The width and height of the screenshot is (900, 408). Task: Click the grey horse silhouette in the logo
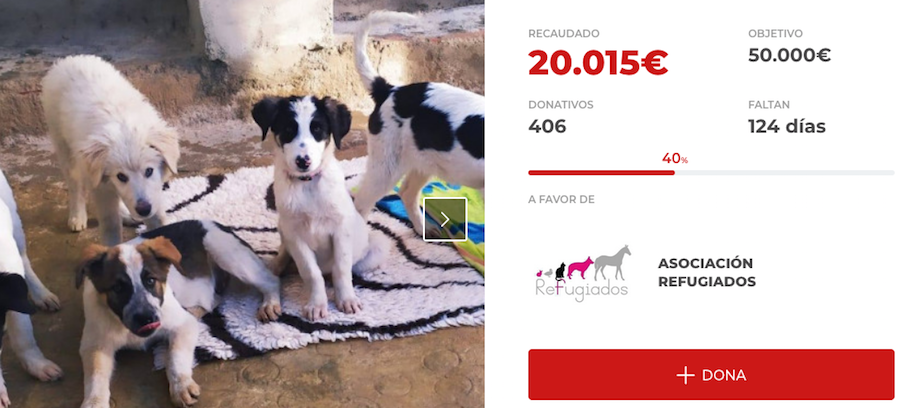pyautogui.click(x=612, y=263)
